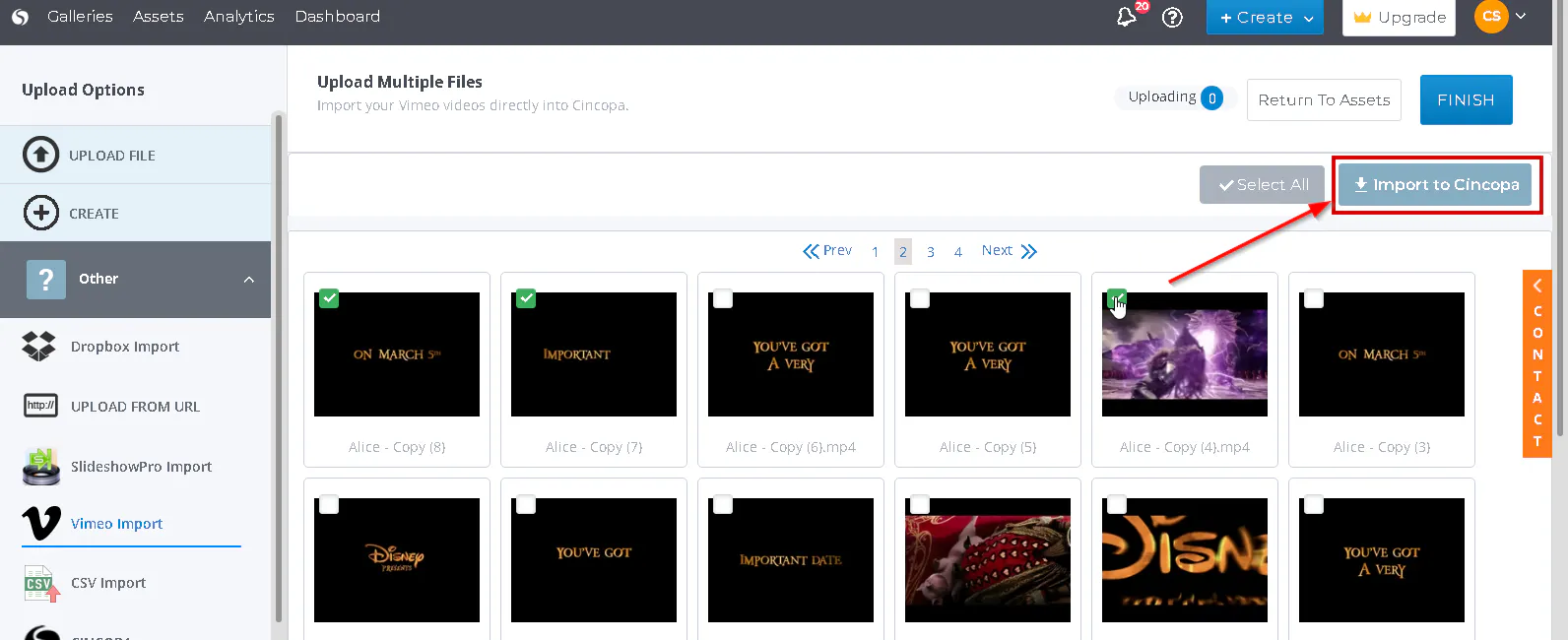Open the Galleries menu
The height and width of the screenshot is (640, 1568).
pyautogui.click(x=80, y=17)
